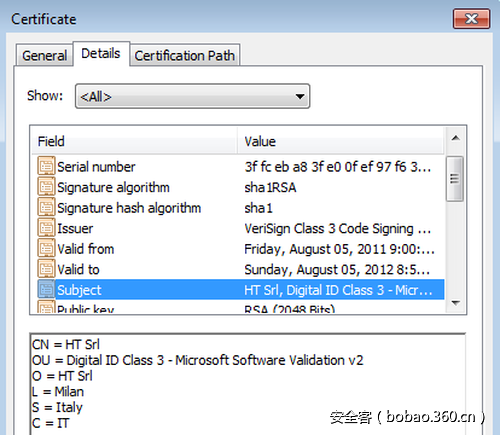The height and width of the screenshot is (435, 500).
Task: Select the Signature hash algorithm row label
Action: (129, 208)
